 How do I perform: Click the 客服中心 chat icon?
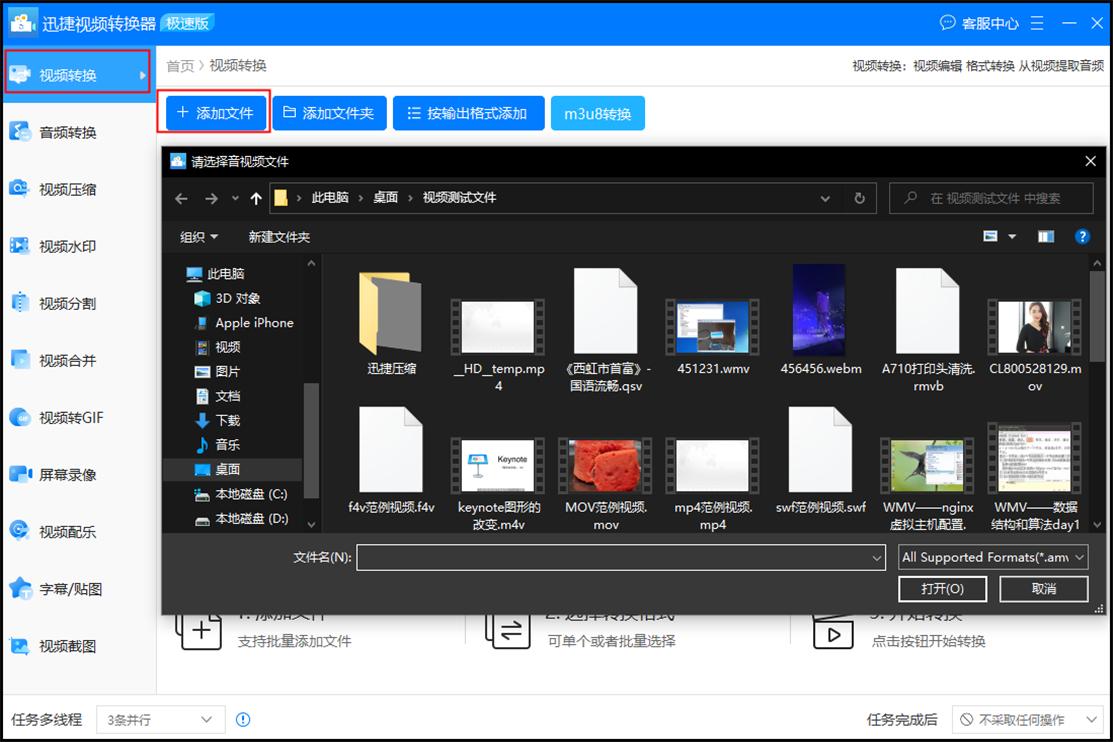click(x=948, y=22)
